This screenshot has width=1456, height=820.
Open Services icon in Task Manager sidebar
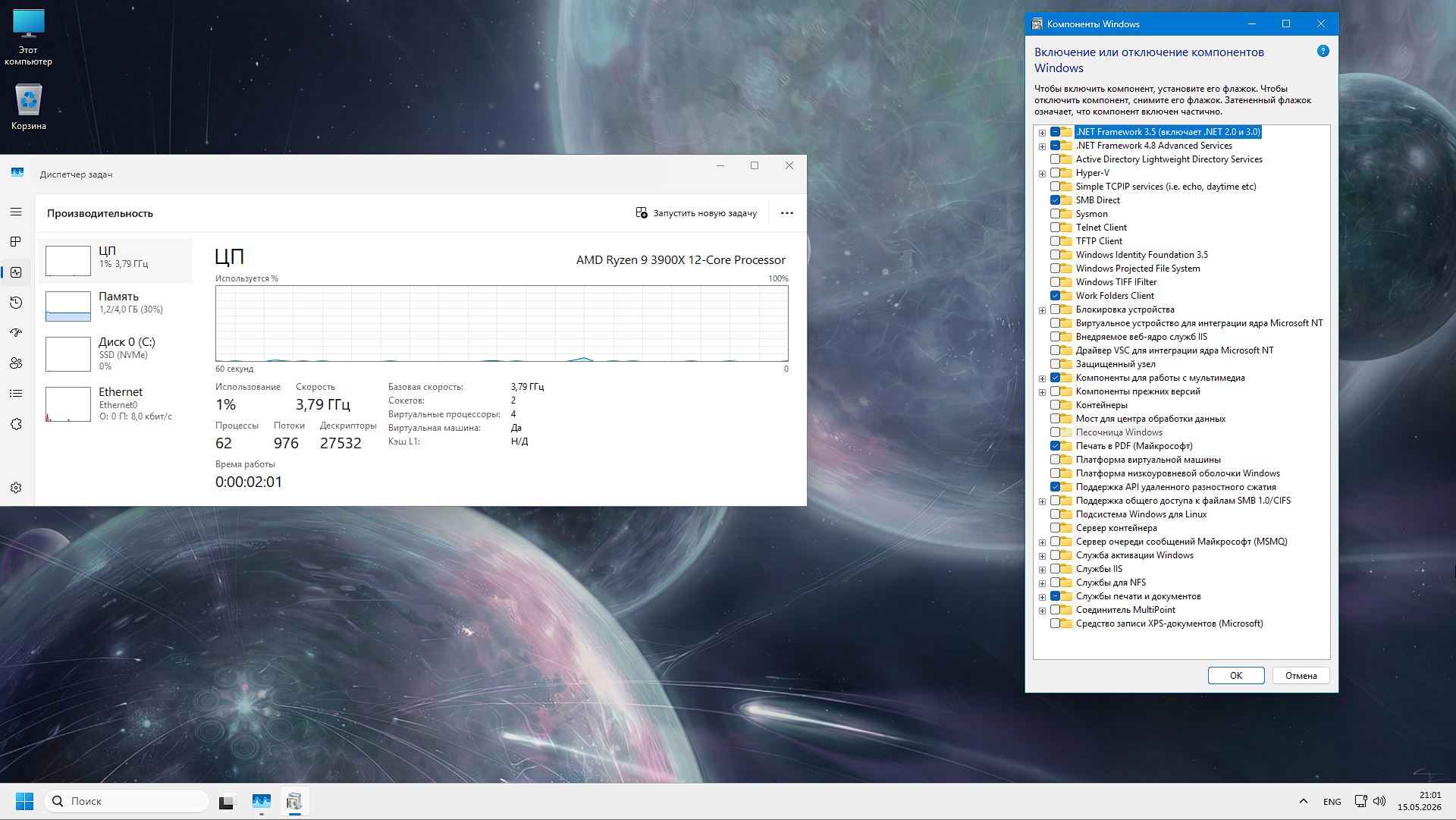click(x=16, y=424)
